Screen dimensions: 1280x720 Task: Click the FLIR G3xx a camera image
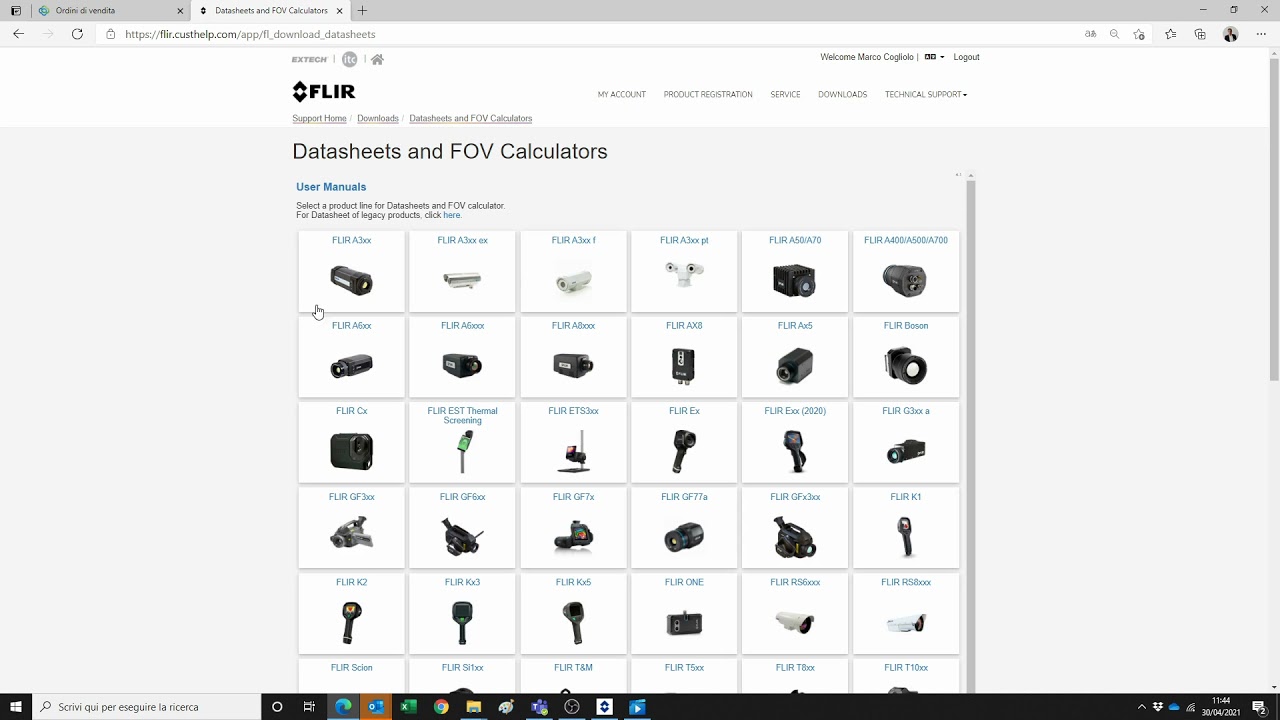[905, 452]
